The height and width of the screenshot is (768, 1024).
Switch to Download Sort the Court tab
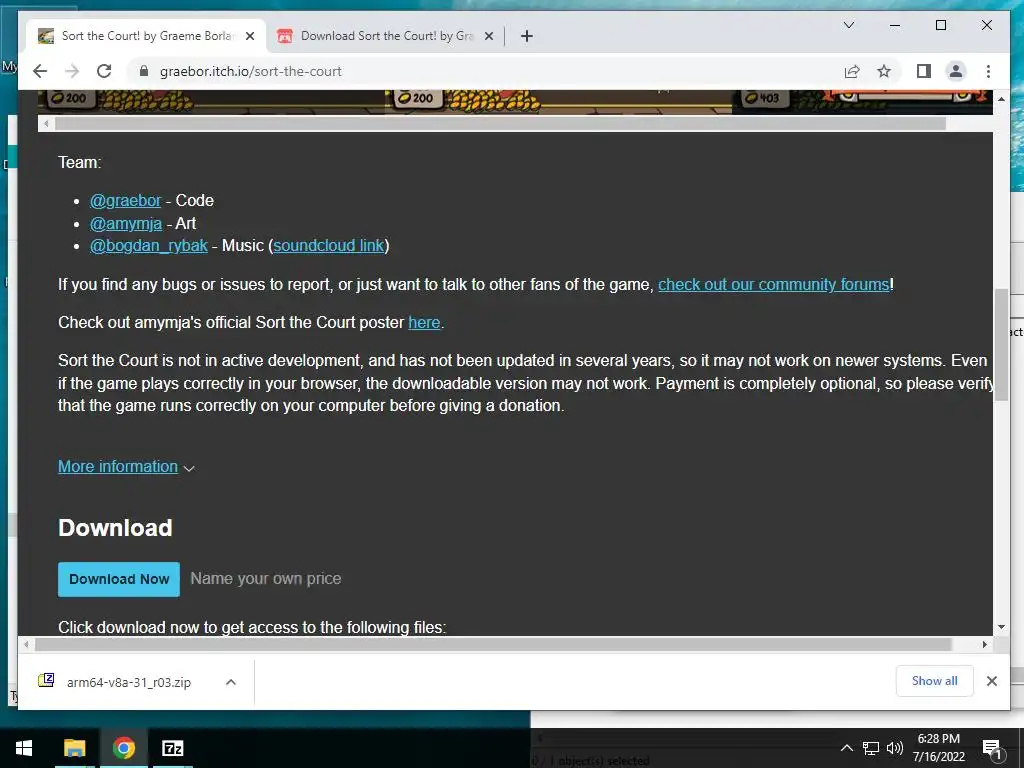(x=385, y=36)
